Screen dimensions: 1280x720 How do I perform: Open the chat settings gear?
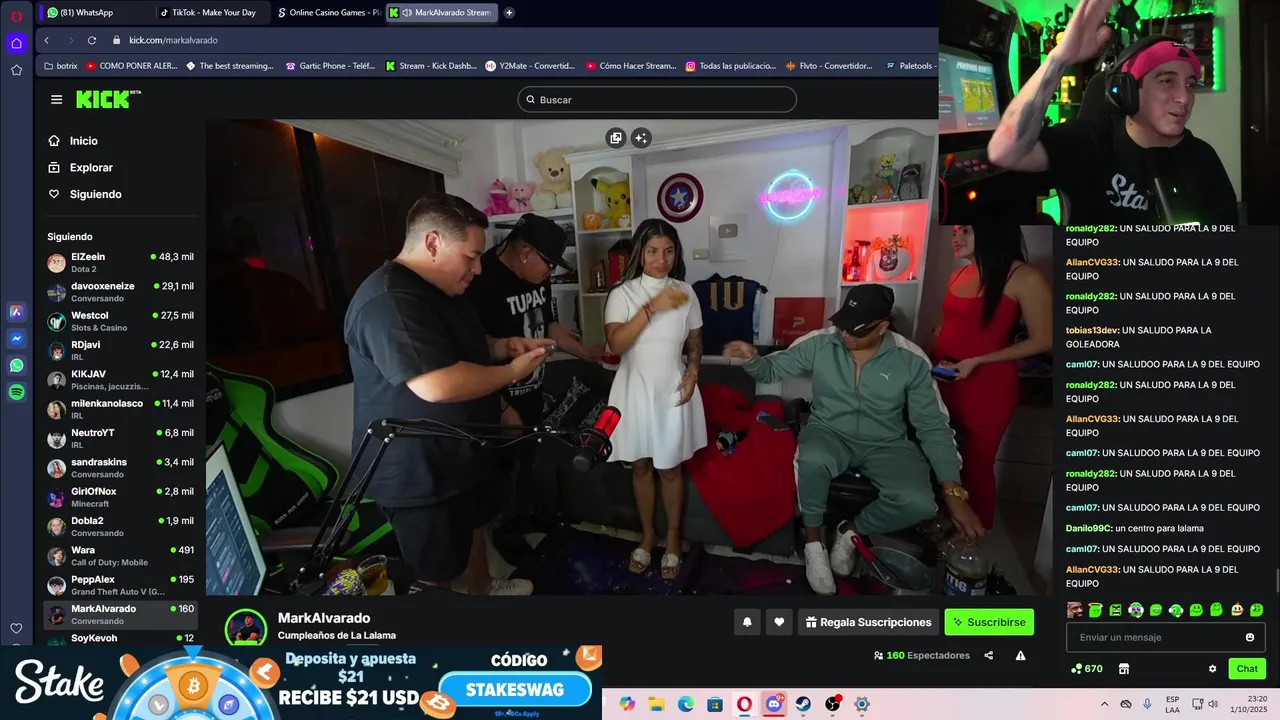point(1212,669)
